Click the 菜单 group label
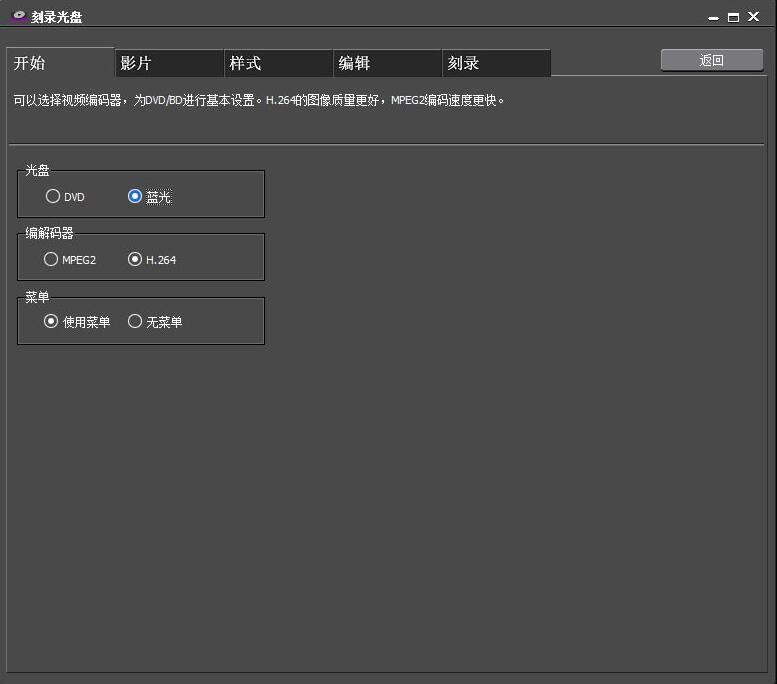 pyautogui.click(x=37, y=297)
